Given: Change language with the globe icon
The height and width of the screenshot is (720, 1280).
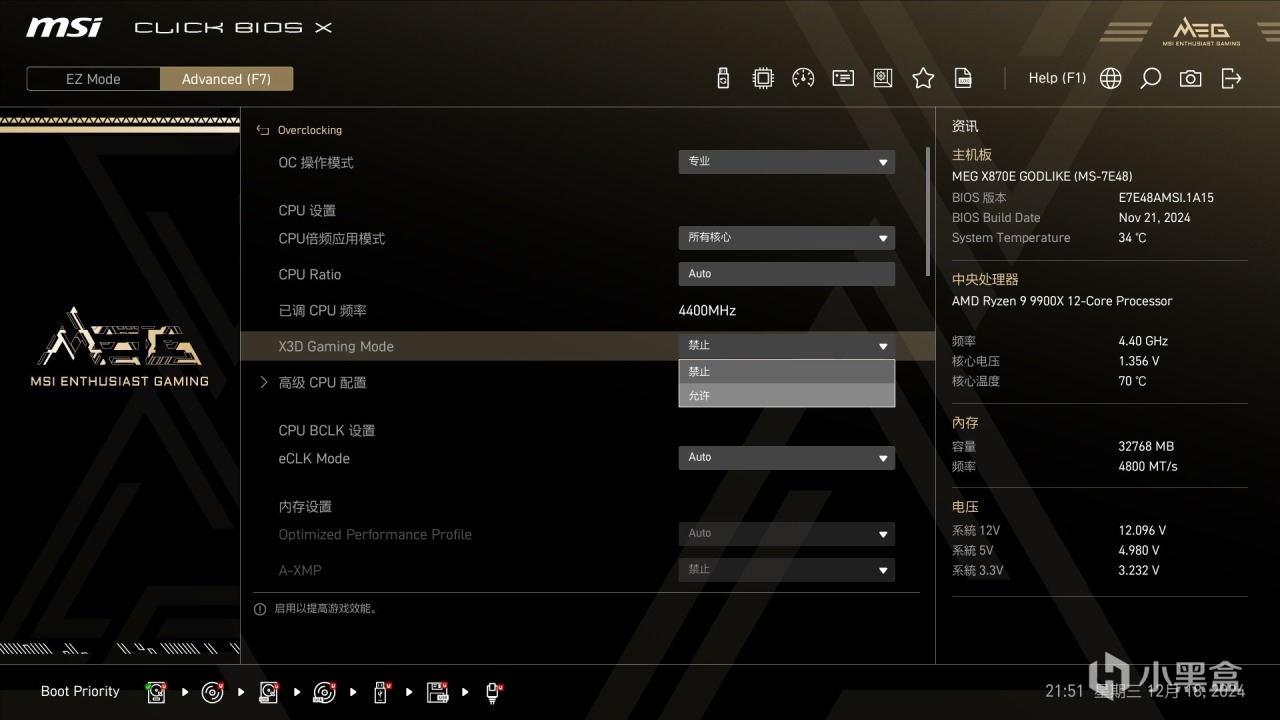Looking at the screenshot, I should click(x=1110, y=78).
